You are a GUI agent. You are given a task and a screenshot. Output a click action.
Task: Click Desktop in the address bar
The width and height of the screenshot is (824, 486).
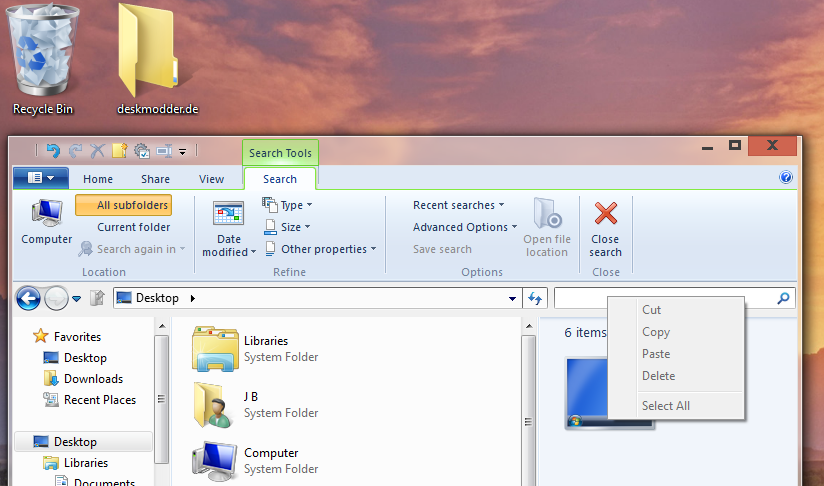coord(157,298)
